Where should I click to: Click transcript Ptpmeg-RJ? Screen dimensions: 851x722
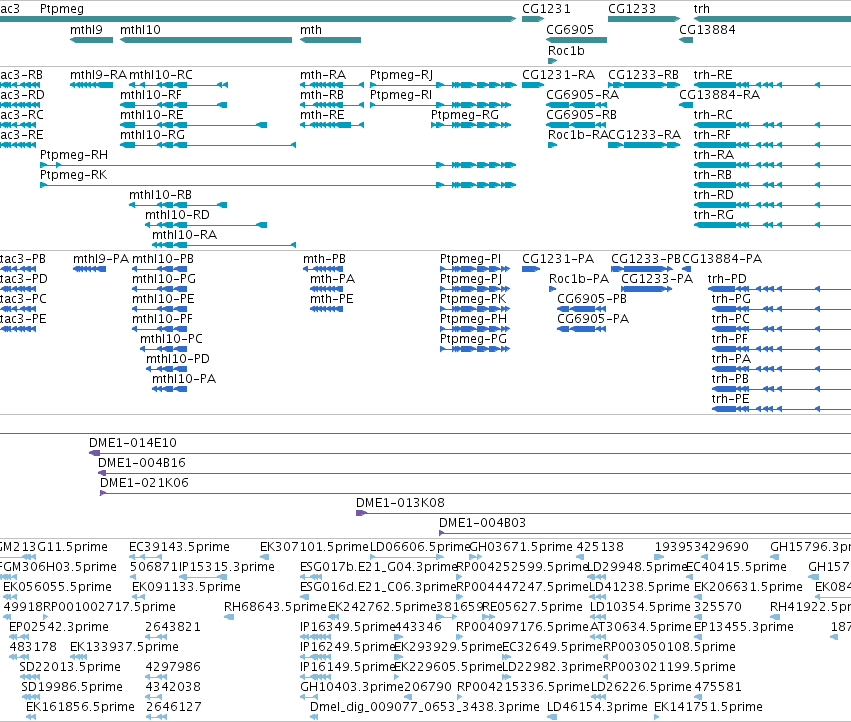tap(443, 85)
